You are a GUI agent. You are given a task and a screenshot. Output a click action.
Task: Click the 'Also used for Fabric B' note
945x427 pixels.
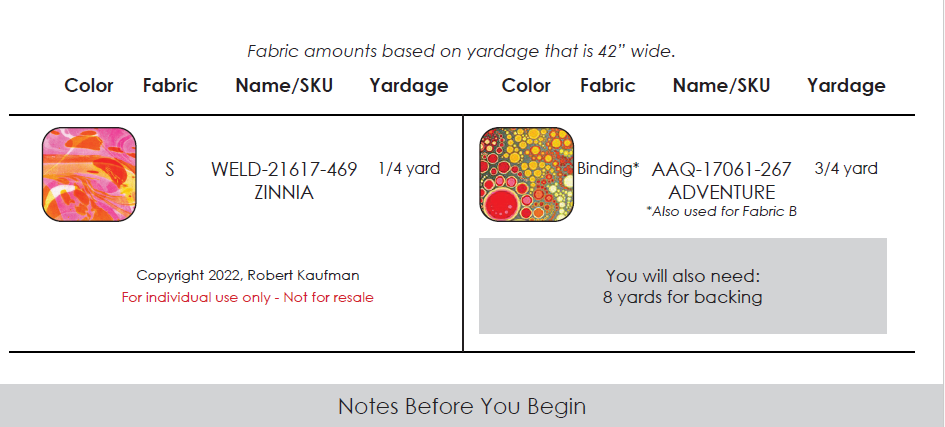[x=721, y=211]
